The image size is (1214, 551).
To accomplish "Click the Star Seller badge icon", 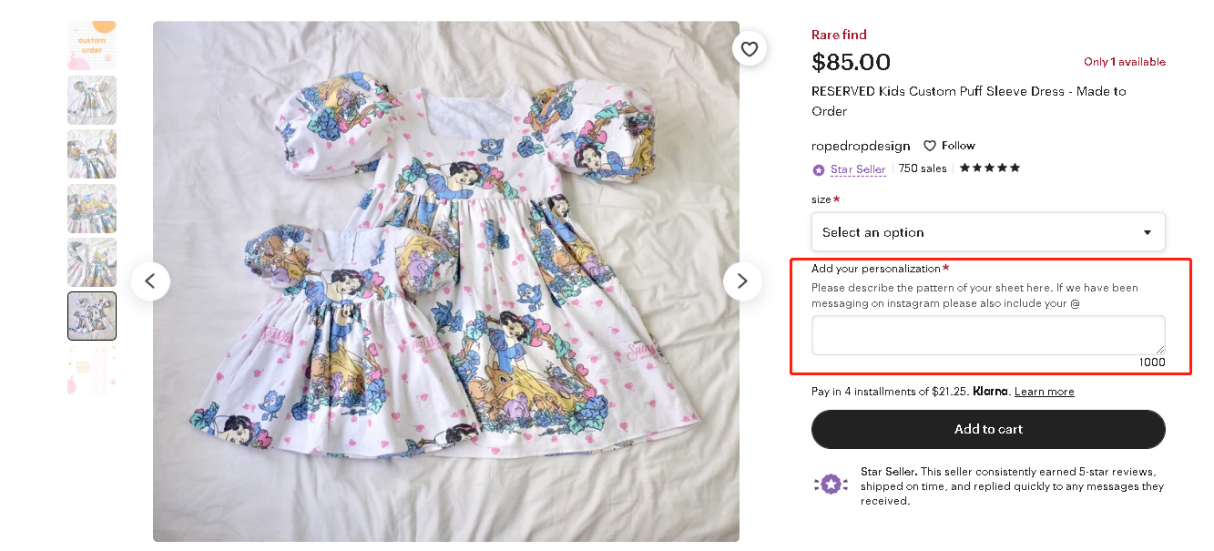I will coord(819,170).
